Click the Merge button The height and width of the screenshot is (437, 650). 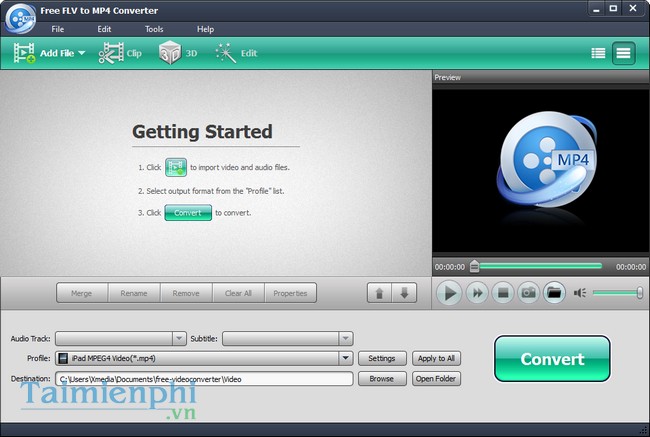tap(82, 293)
